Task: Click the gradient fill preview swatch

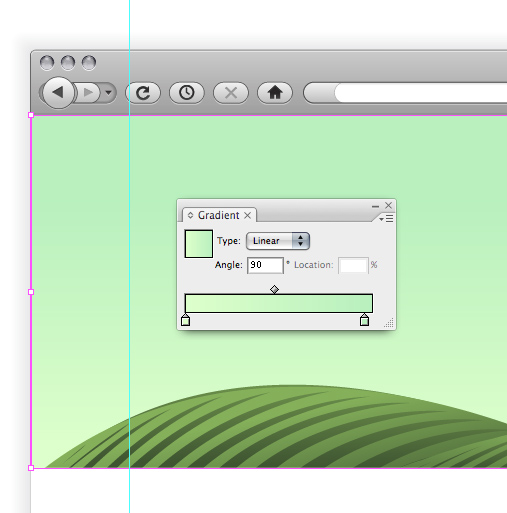Action: click(199, 244)
